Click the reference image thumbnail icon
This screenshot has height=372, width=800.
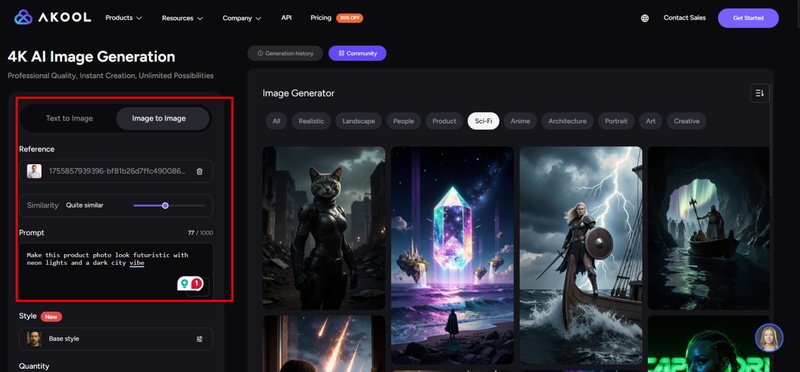tap(35, 171)
